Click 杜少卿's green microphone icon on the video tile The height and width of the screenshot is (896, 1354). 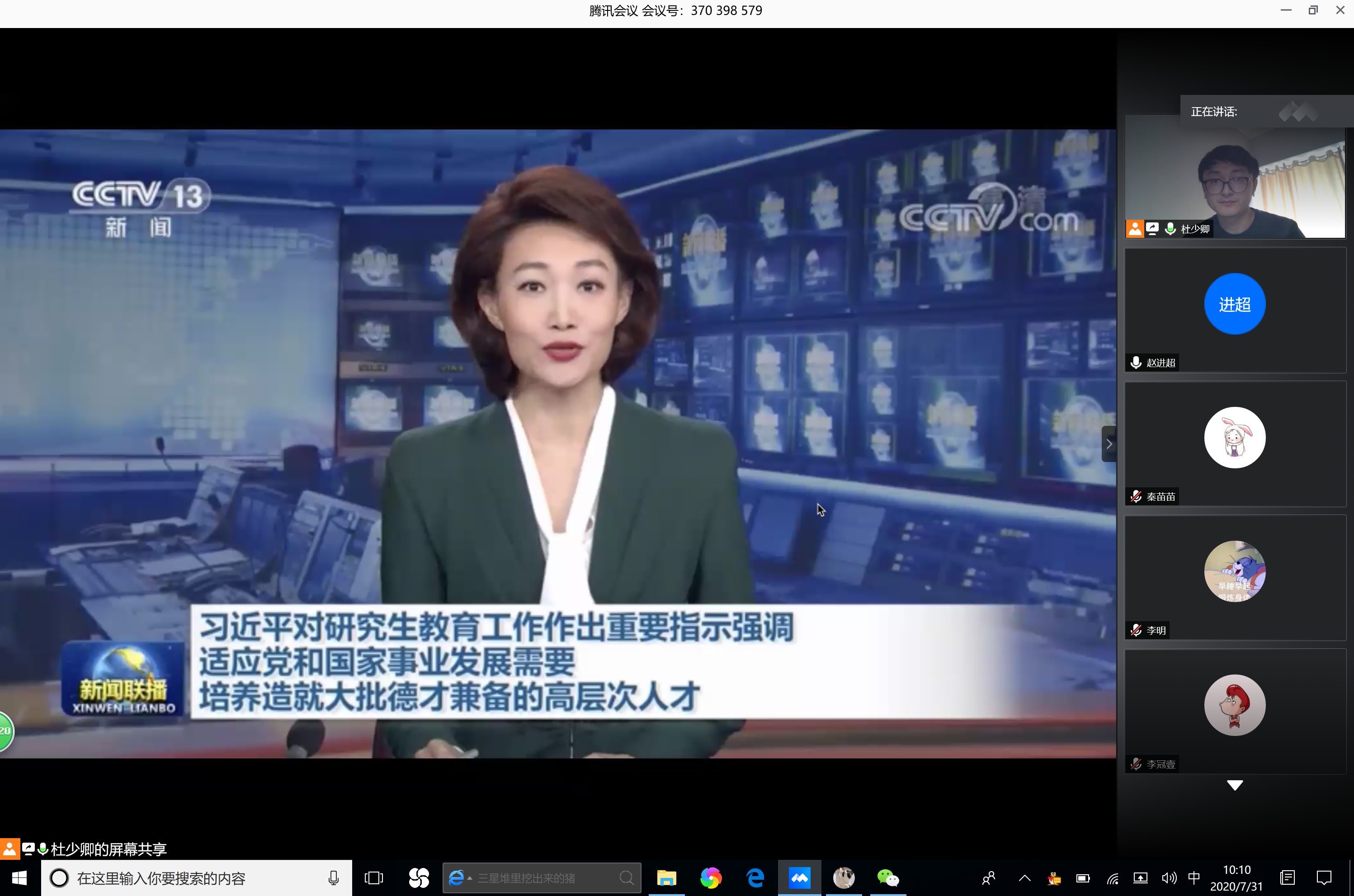coord(1170,229)
